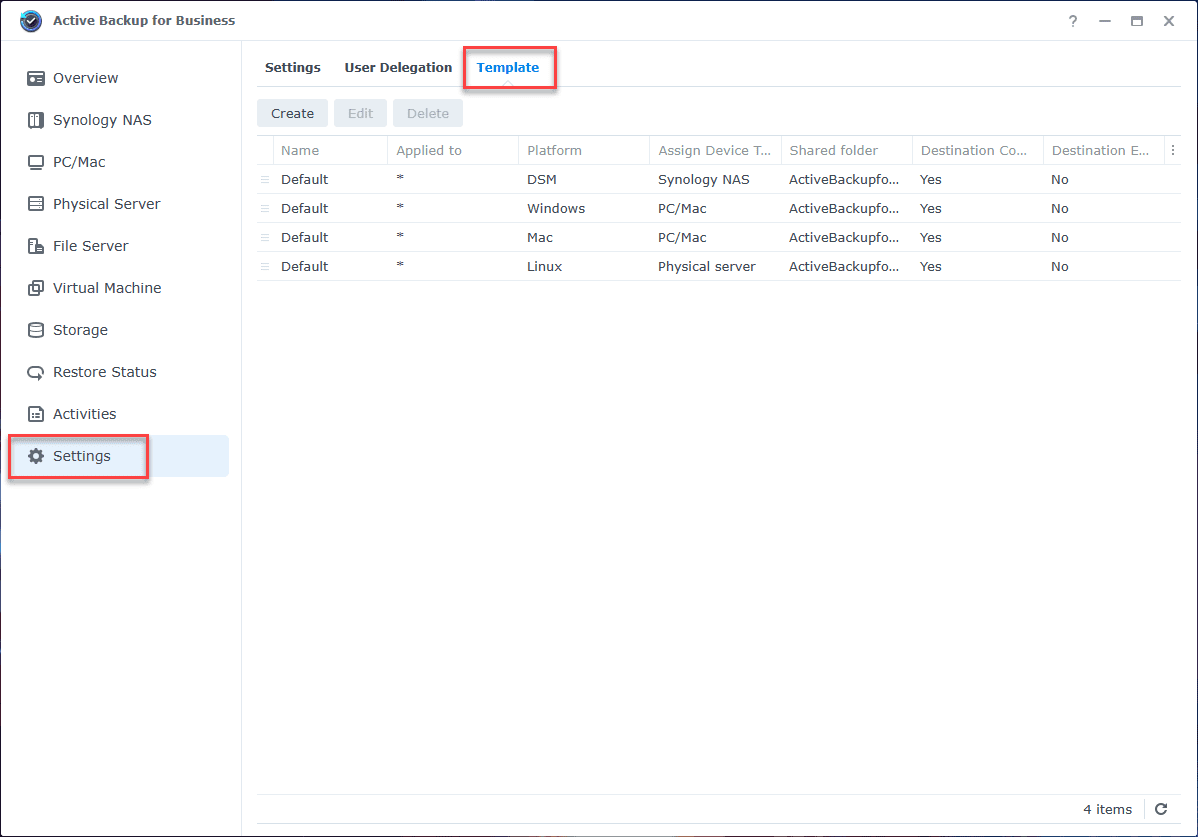Click the Physical Server icon
Viewport: 1198px width, 837px height.
click(36, 204)
